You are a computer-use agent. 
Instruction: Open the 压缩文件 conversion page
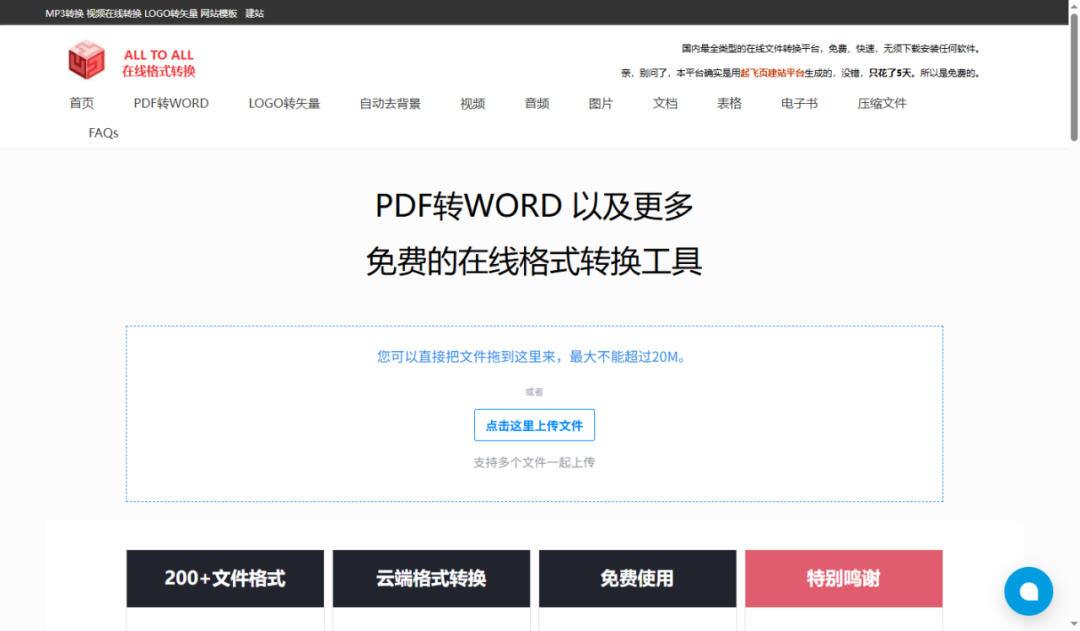[881, 102]
